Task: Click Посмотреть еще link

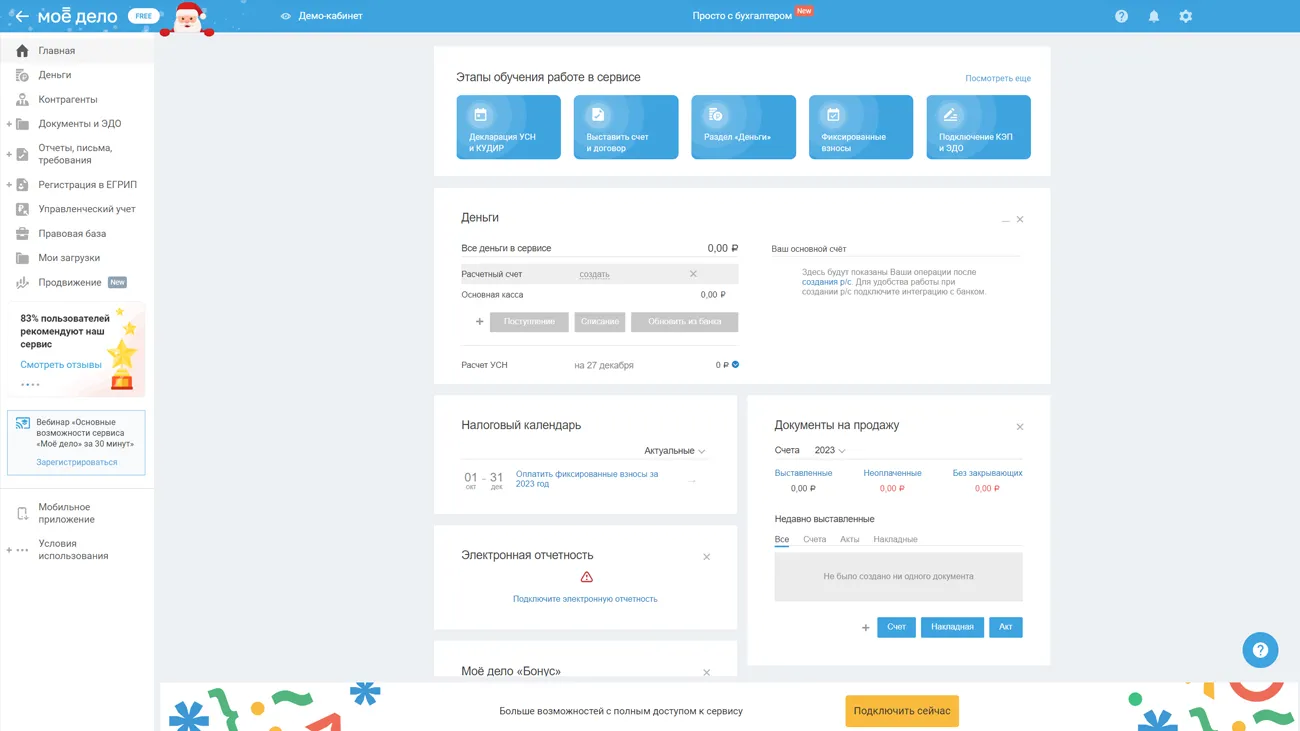Action: 997,78
